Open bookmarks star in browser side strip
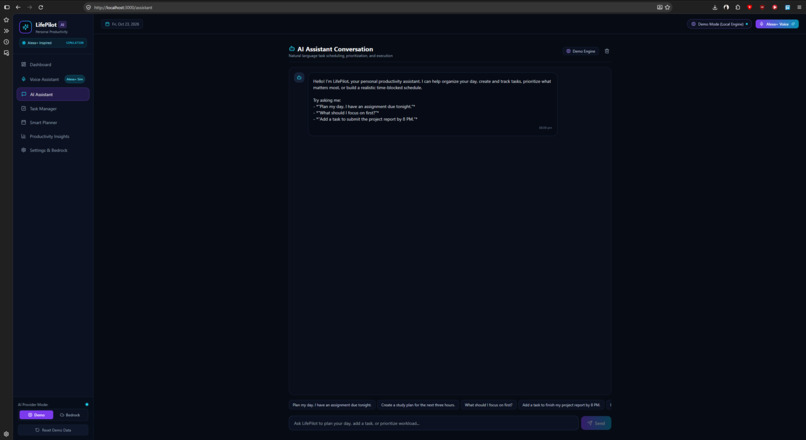Screen dimensions: 806x440 pos(6,20)
